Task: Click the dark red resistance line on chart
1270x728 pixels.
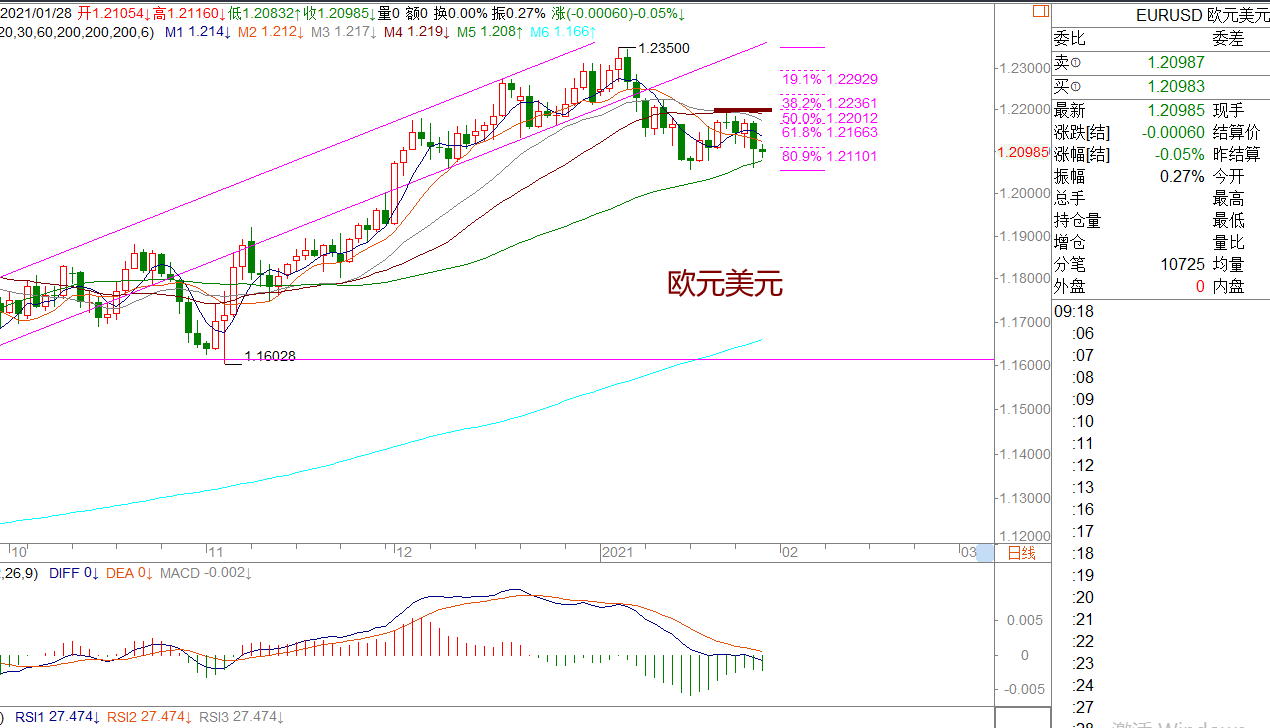Action: [x=742, y=109]
